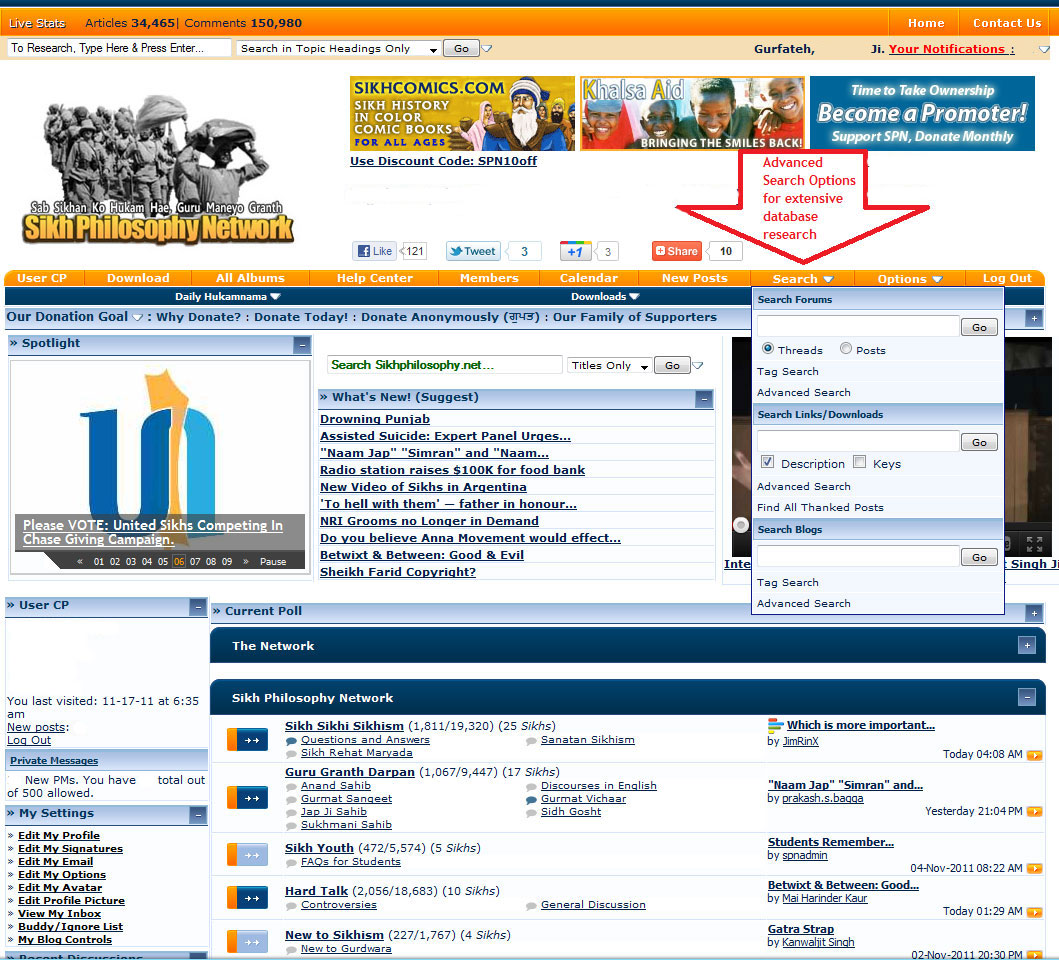
Task: Collapse the What's New panel
Action: [704, 399]
